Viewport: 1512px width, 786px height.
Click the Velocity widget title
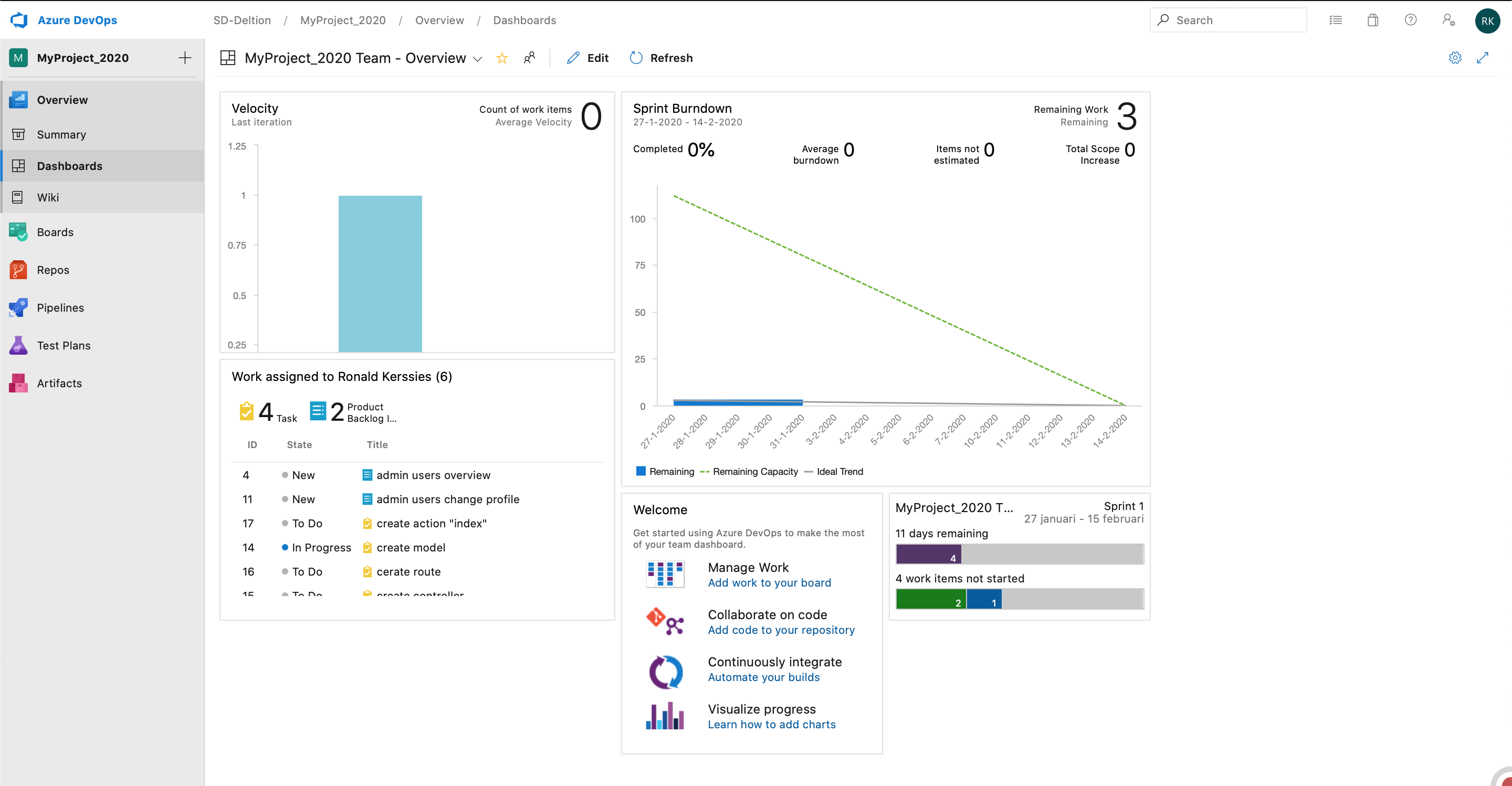click(x=255, y=108)
